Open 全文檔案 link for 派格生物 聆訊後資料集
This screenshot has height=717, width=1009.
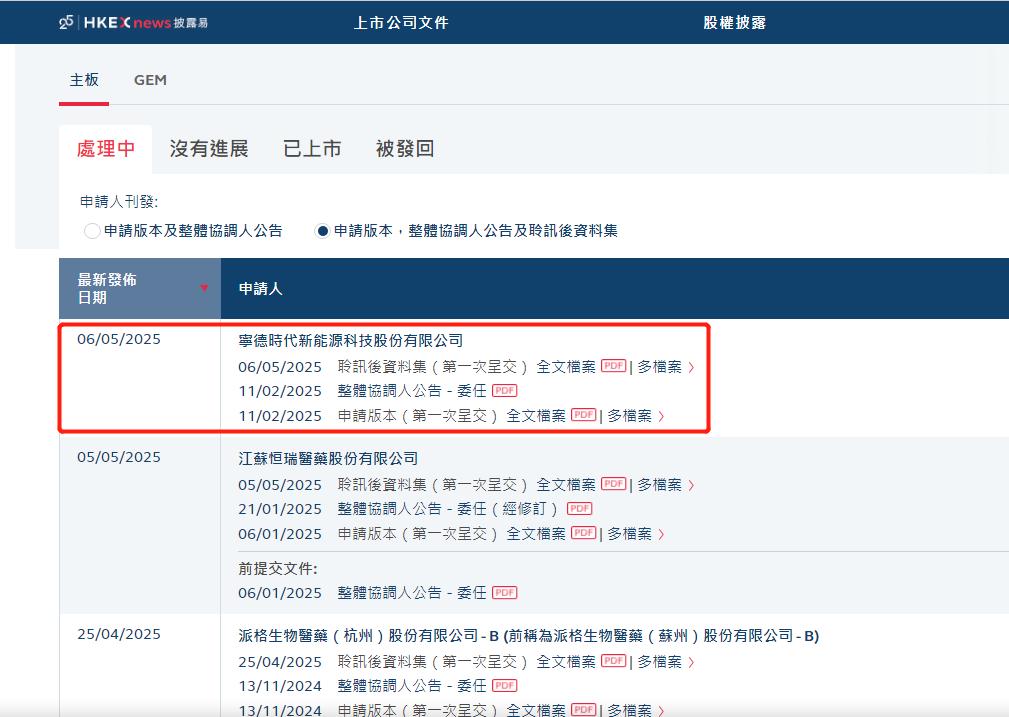point(566,662)
